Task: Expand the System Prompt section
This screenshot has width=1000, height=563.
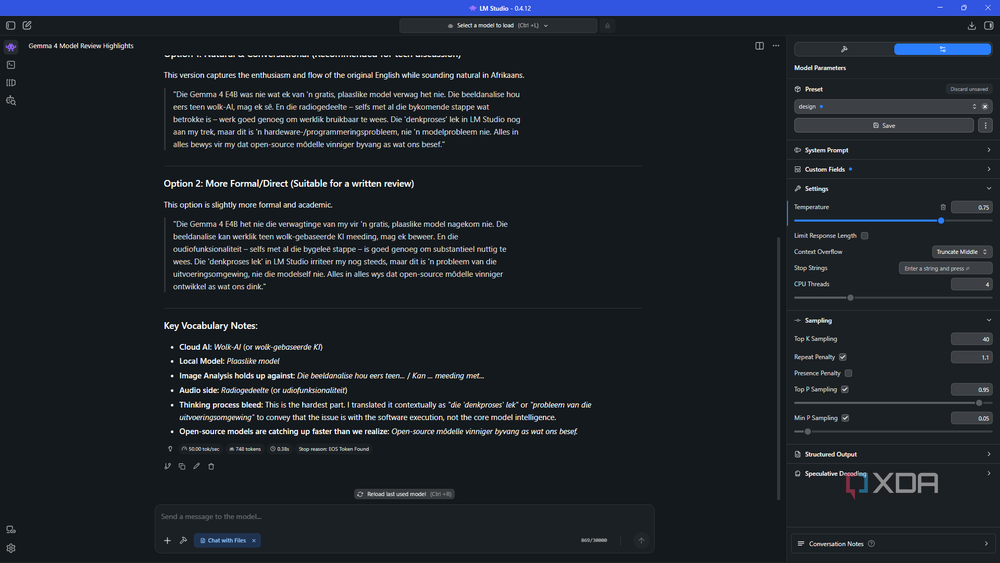Action: pyautogui.click(x=893, y=150)
